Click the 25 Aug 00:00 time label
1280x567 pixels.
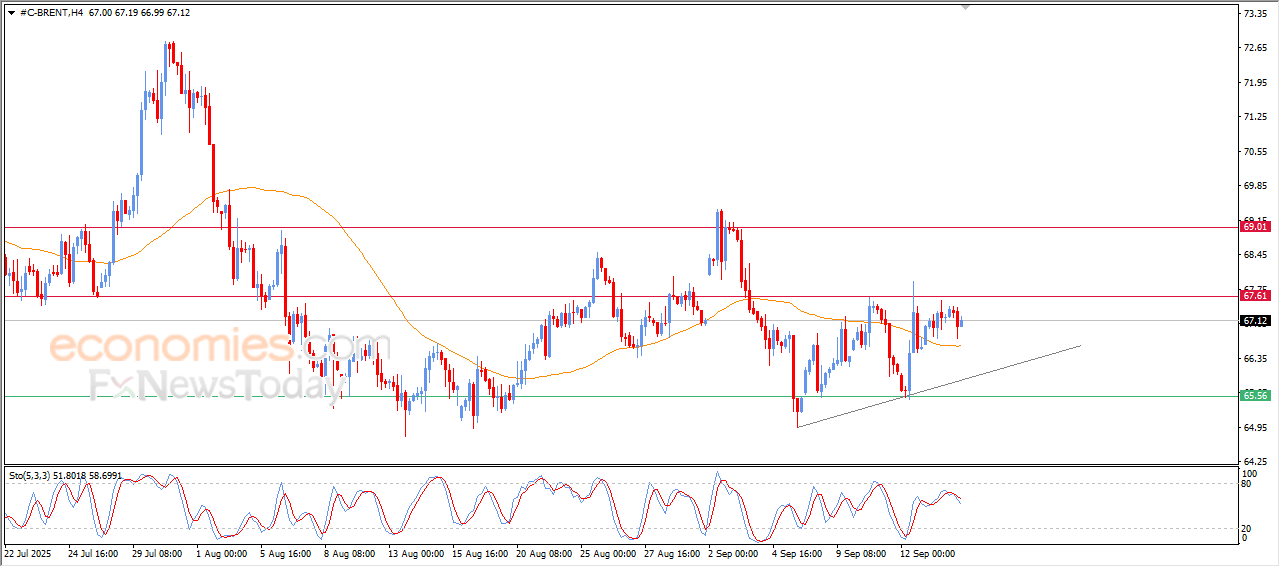(609, 552)
